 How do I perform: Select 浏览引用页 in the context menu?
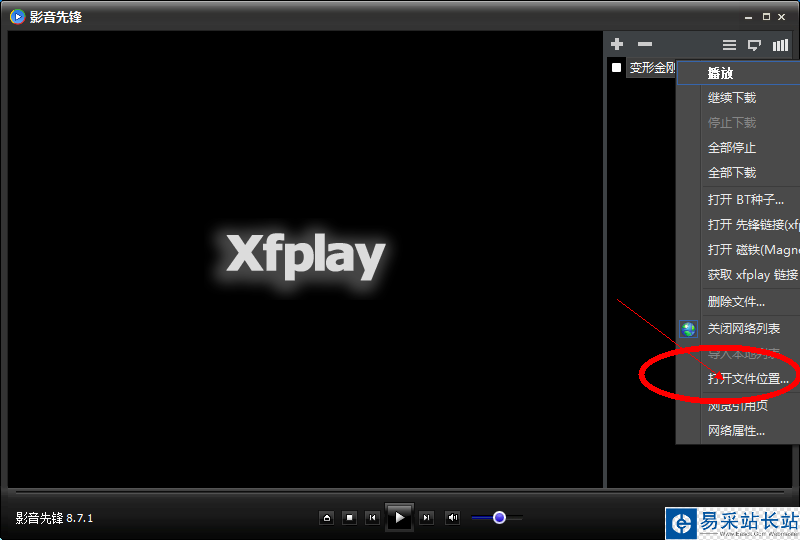pos(738,406)
